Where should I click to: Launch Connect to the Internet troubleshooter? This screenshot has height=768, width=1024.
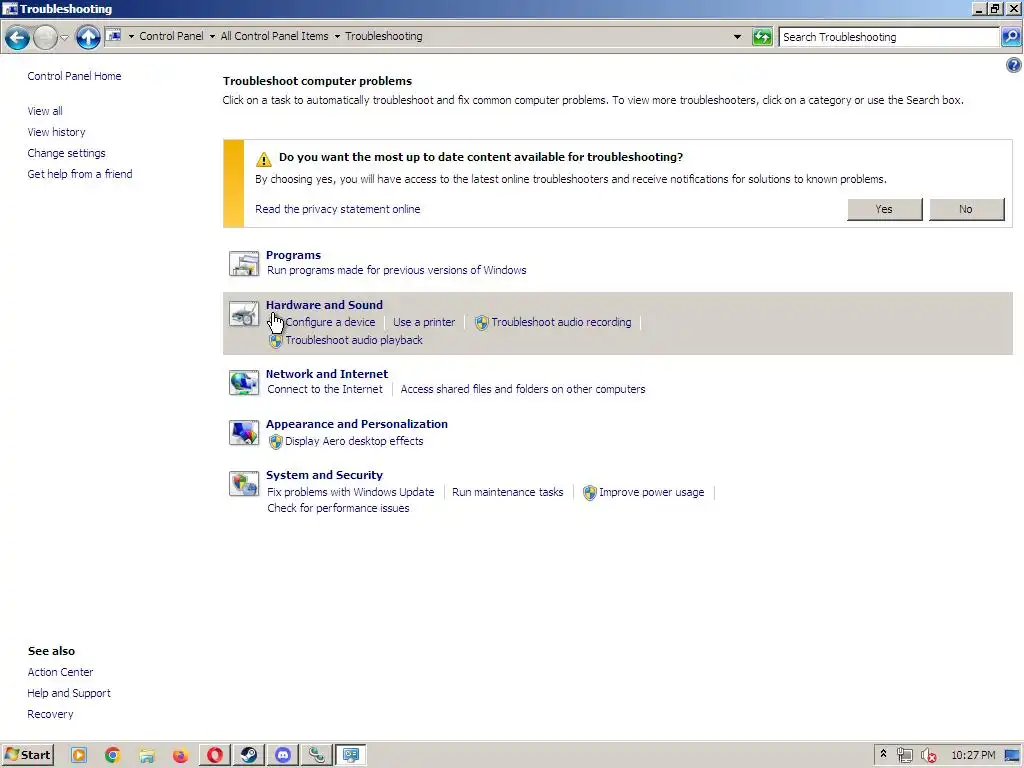coord(325,389)
